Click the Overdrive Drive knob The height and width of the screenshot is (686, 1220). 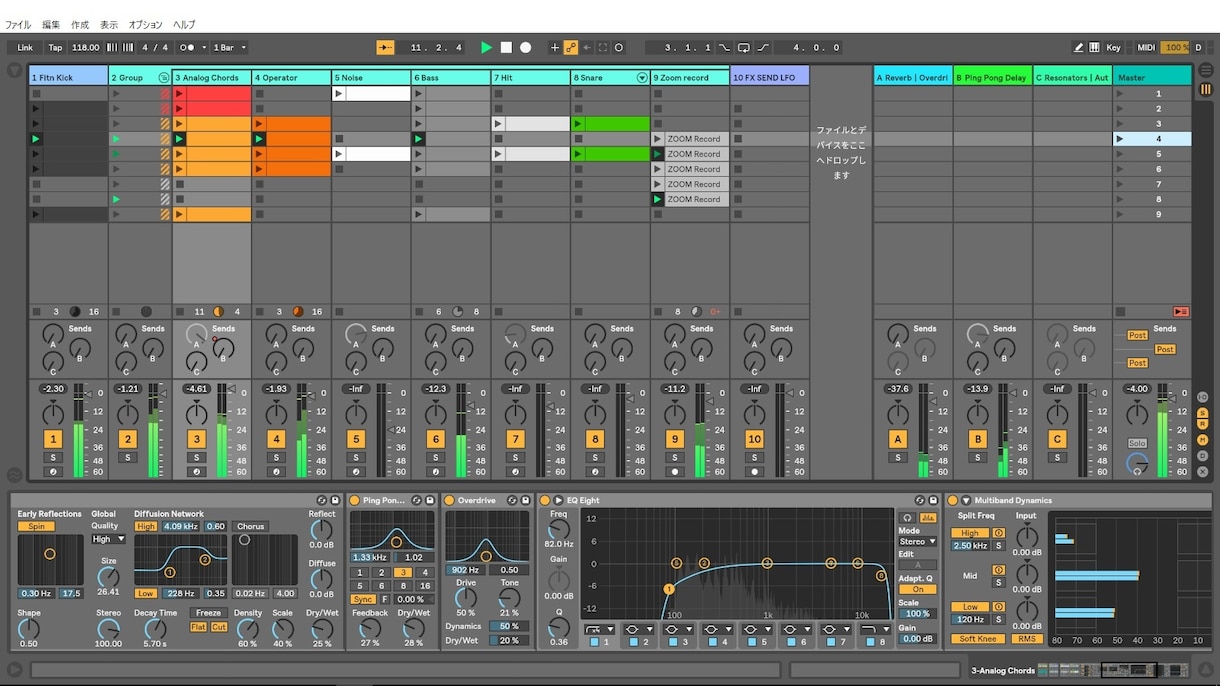(466, 598)
